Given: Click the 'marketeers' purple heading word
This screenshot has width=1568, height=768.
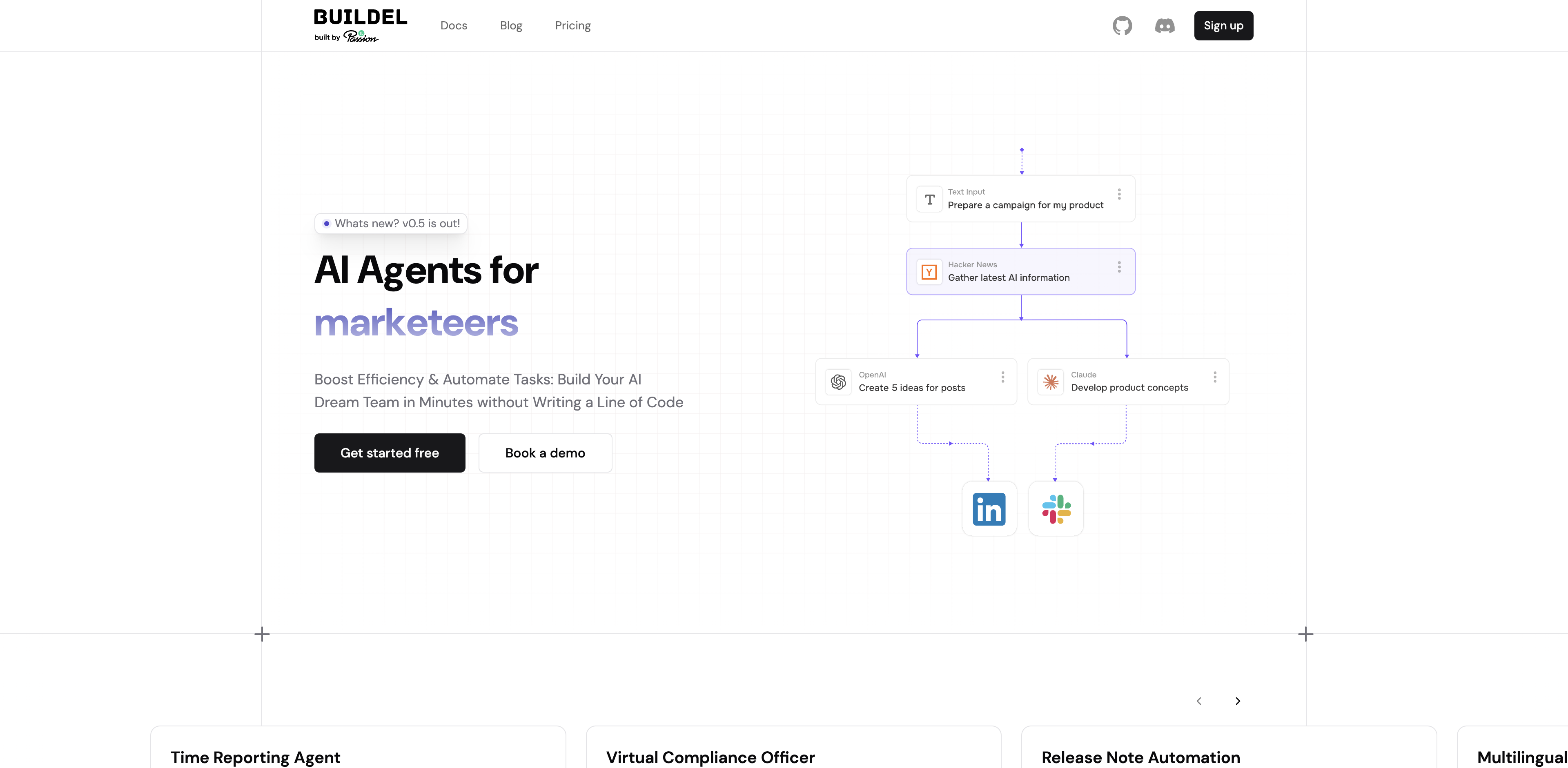Looking at the screenshot, I should (416, 322).
